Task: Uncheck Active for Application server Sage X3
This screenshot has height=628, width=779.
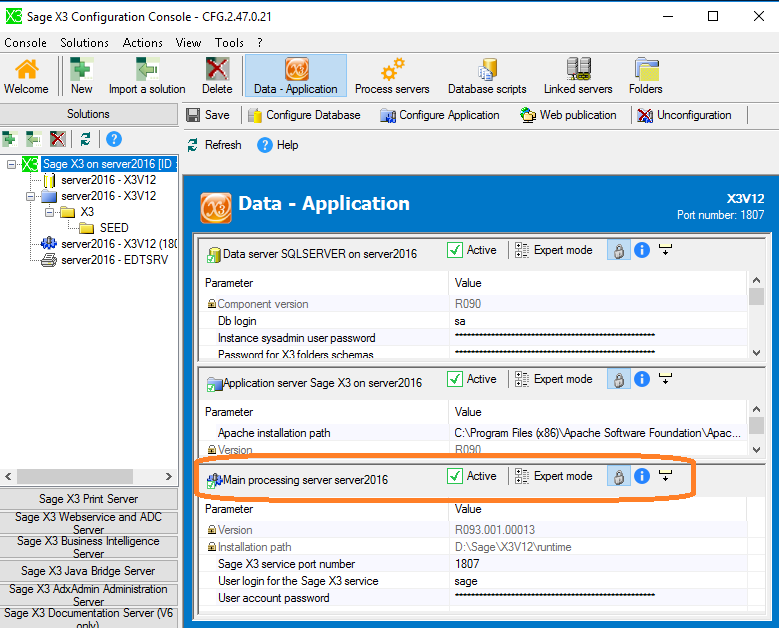Action: coord(455,379)
